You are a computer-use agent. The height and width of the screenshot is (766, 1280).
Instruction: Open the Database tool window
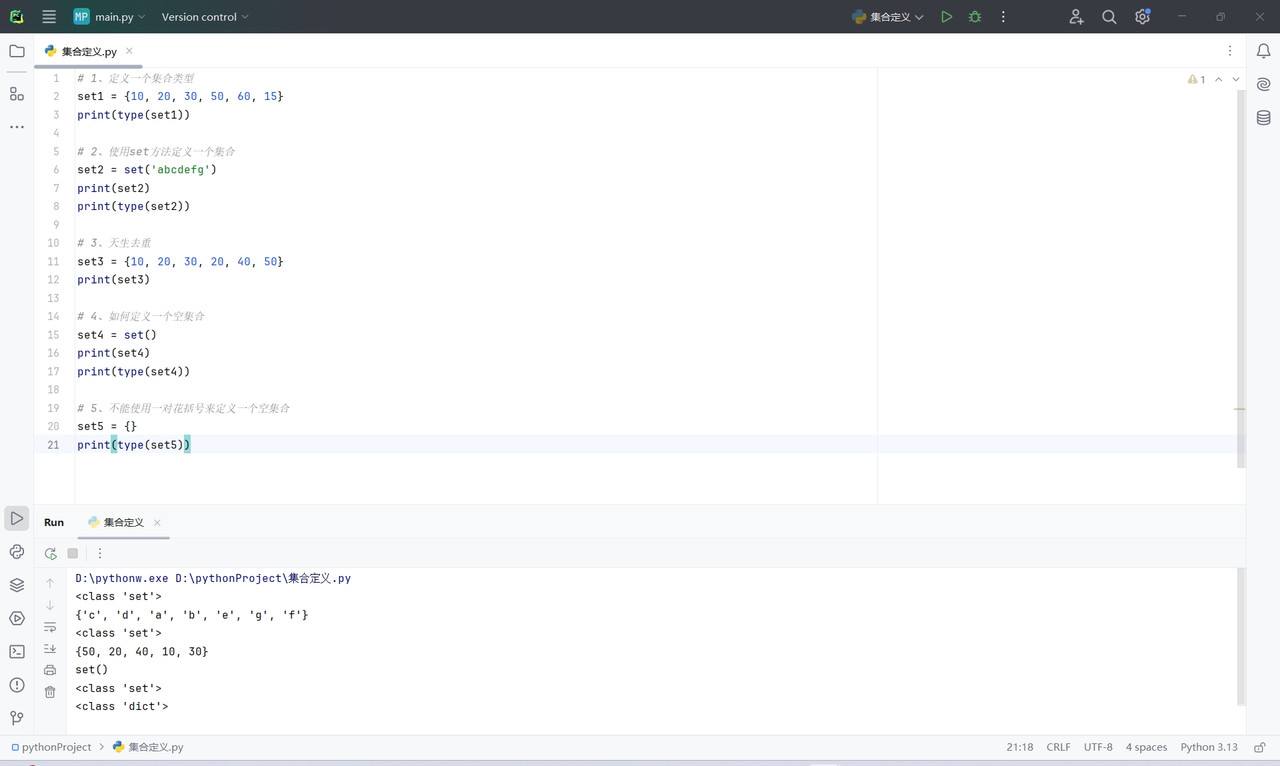pyautogui.click(x=1264, y=118)
